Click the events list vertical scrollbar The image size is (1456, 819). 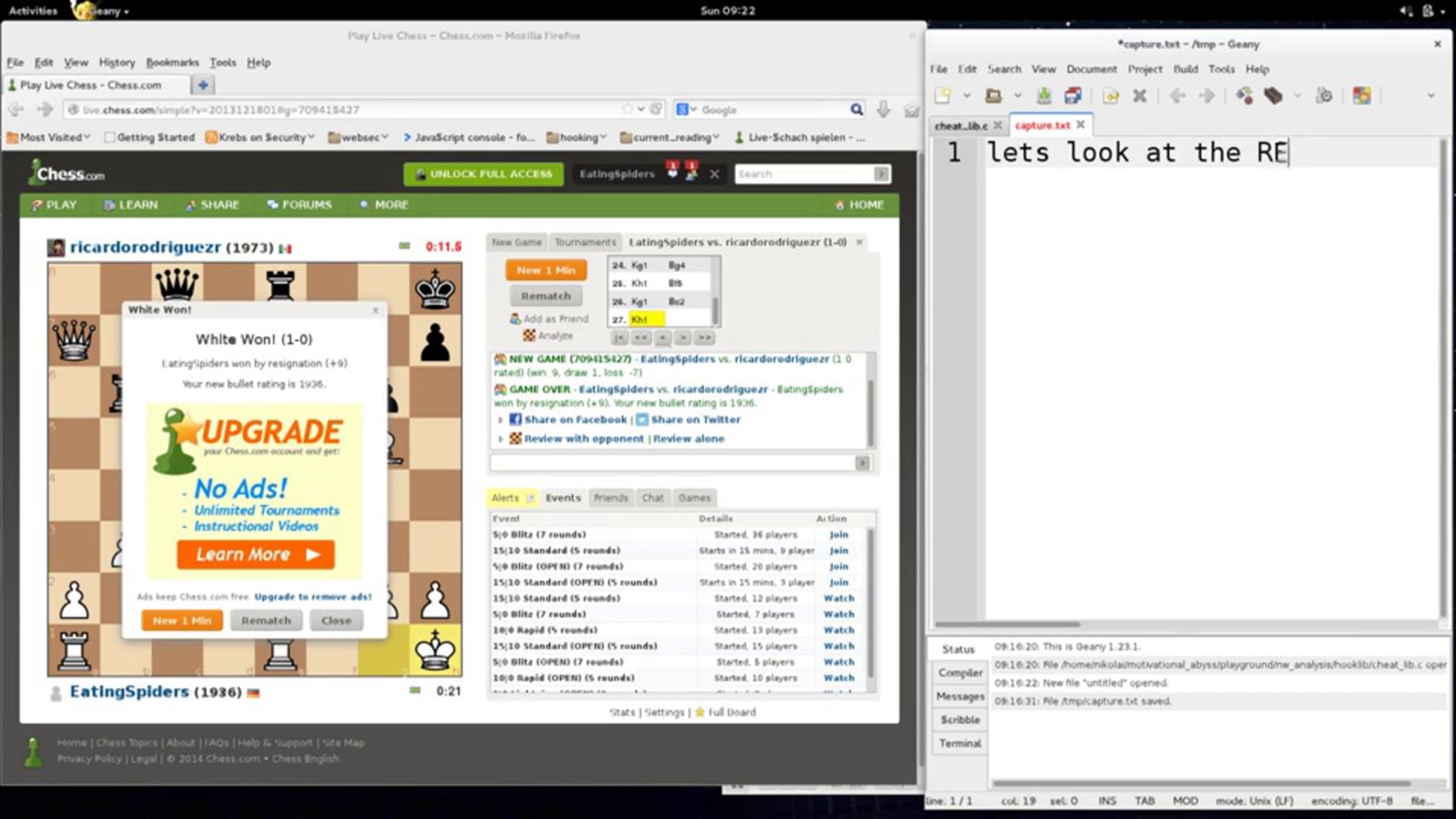[x=871, y=603]
